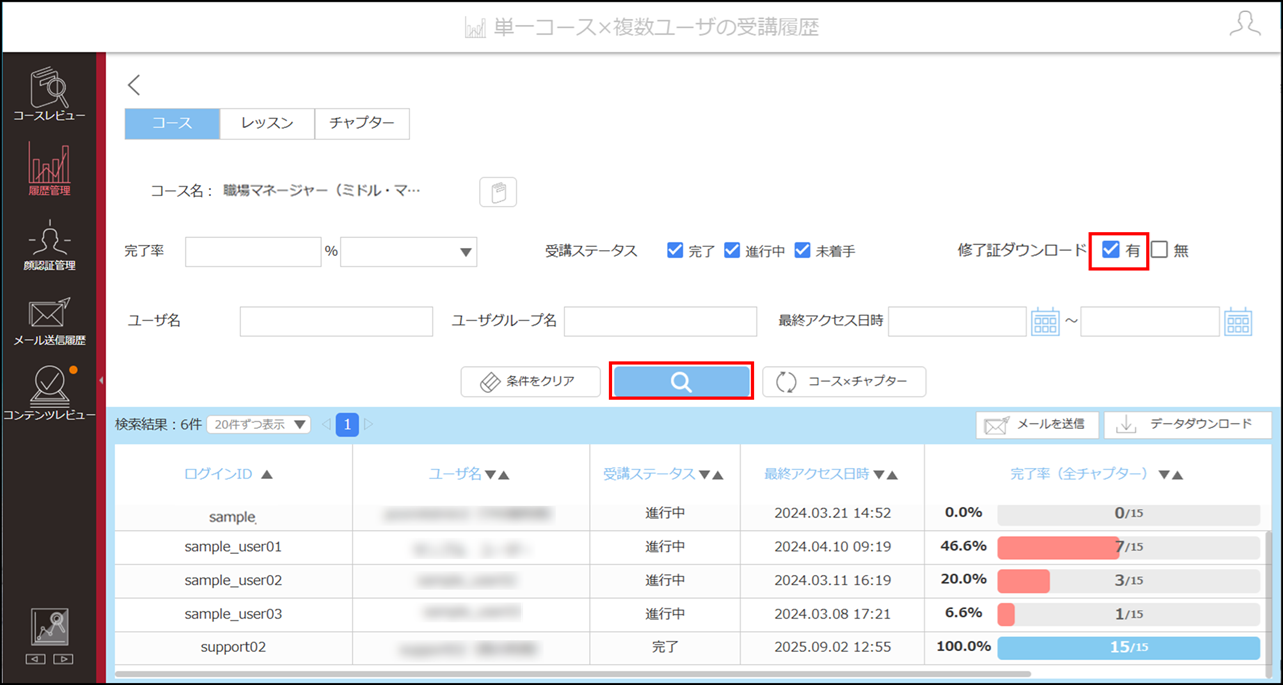
Task: Open the calendar for end access date
Action: pos(1238,322)
